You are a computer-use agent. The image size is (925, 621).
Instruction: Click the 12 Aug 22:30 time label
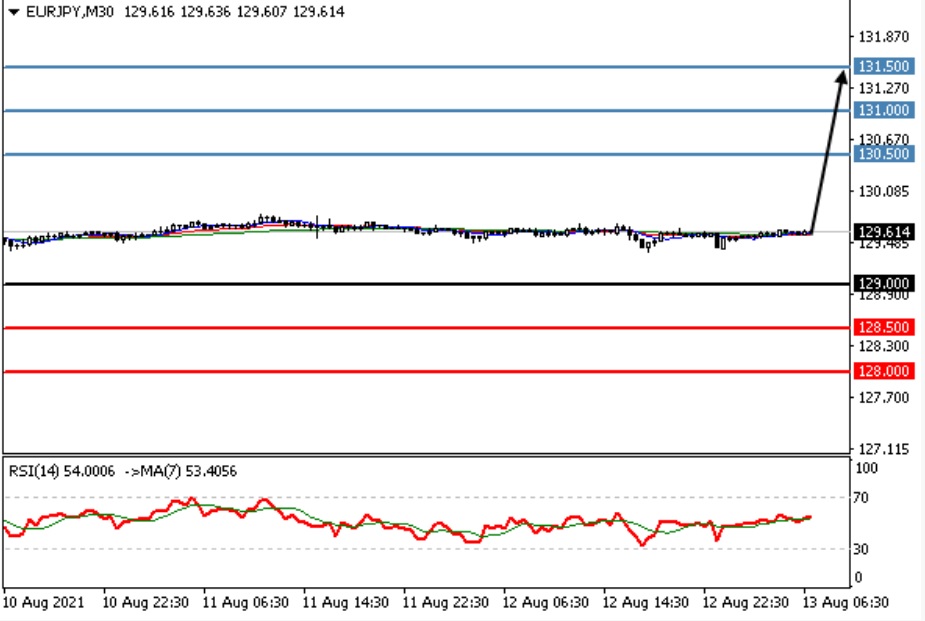pyautogui.click(x=745, y=603)
